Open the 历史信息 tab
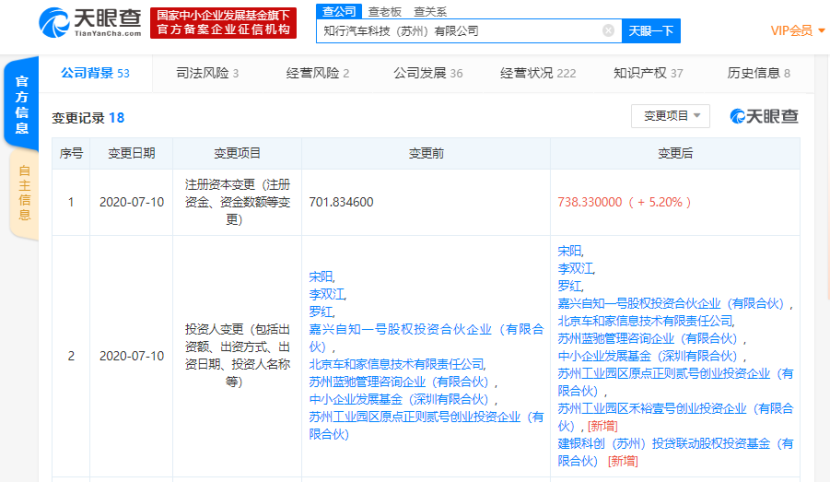Image resolution: width=830 pixels, height=482 pixels. click(758, 73)
